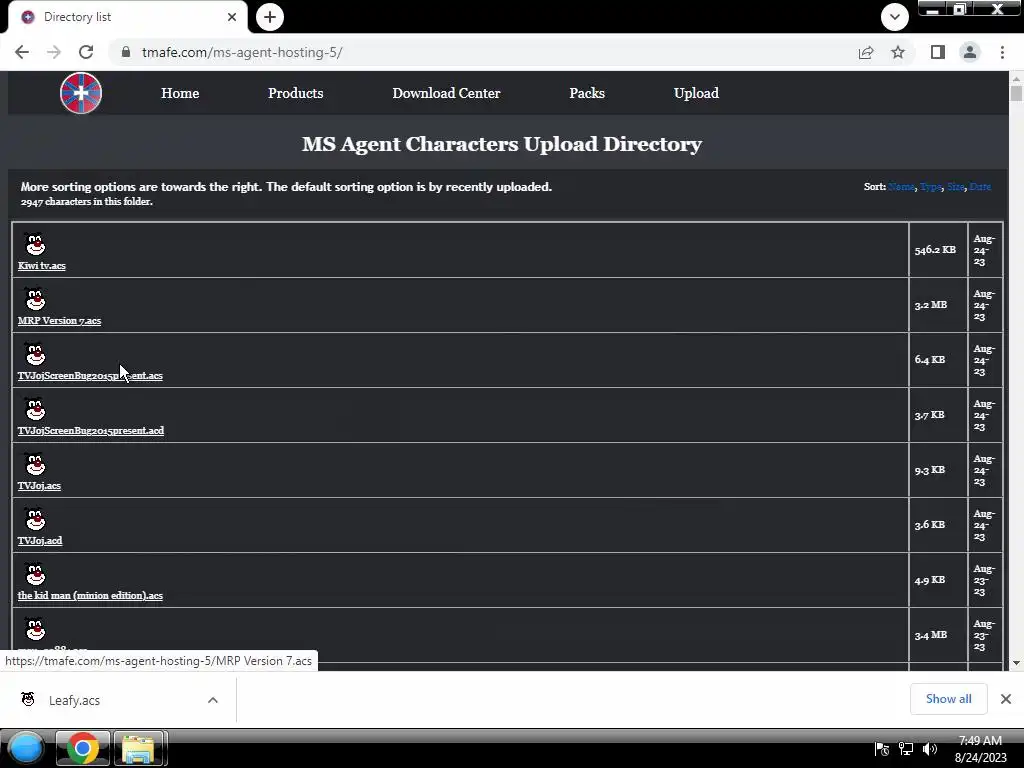Screen dimensions: 1024x768
Task: Click the padlock site info icon
Action: click(x=126, y=52)
